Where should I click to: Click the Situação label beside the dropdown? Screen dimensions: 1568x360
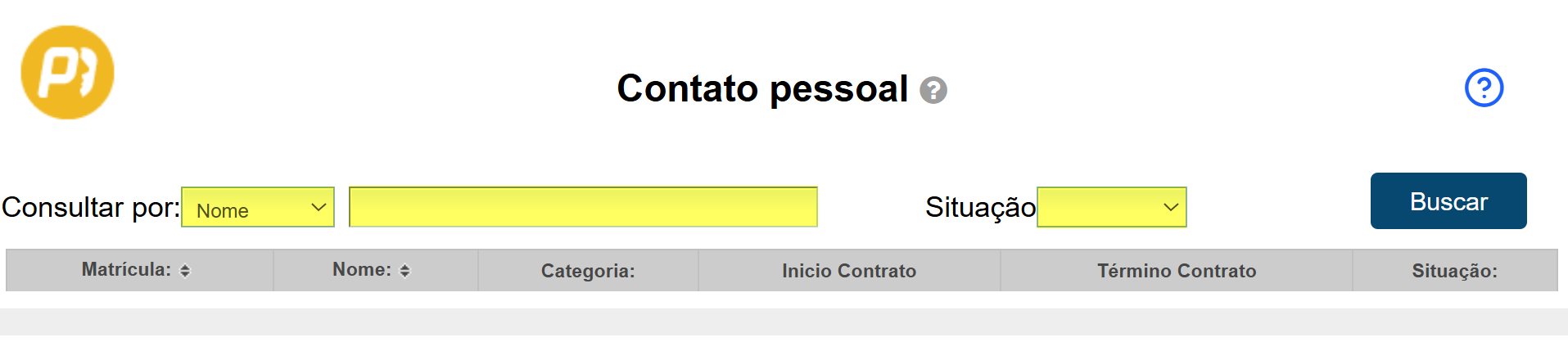tap(979, 208)
